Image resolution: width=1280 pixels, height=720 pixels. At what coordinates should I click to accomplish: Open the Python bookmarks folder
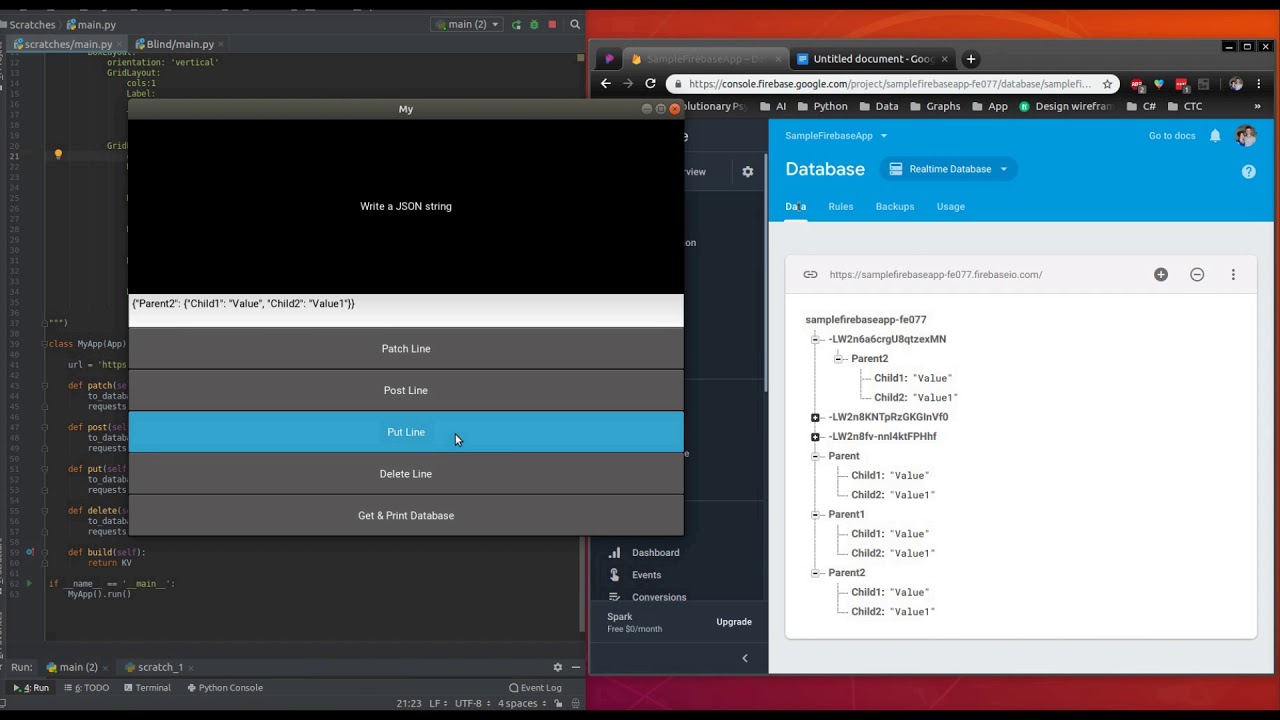tap(821, 106)
